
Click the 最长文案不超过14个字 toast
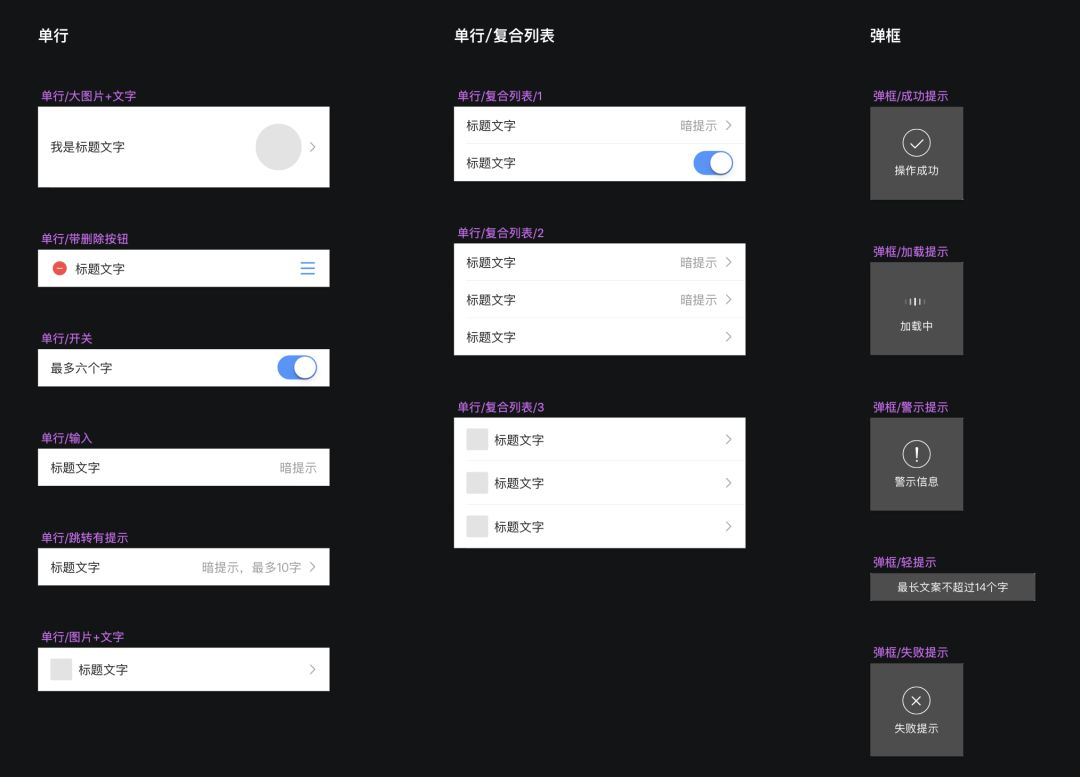[953, 587]
